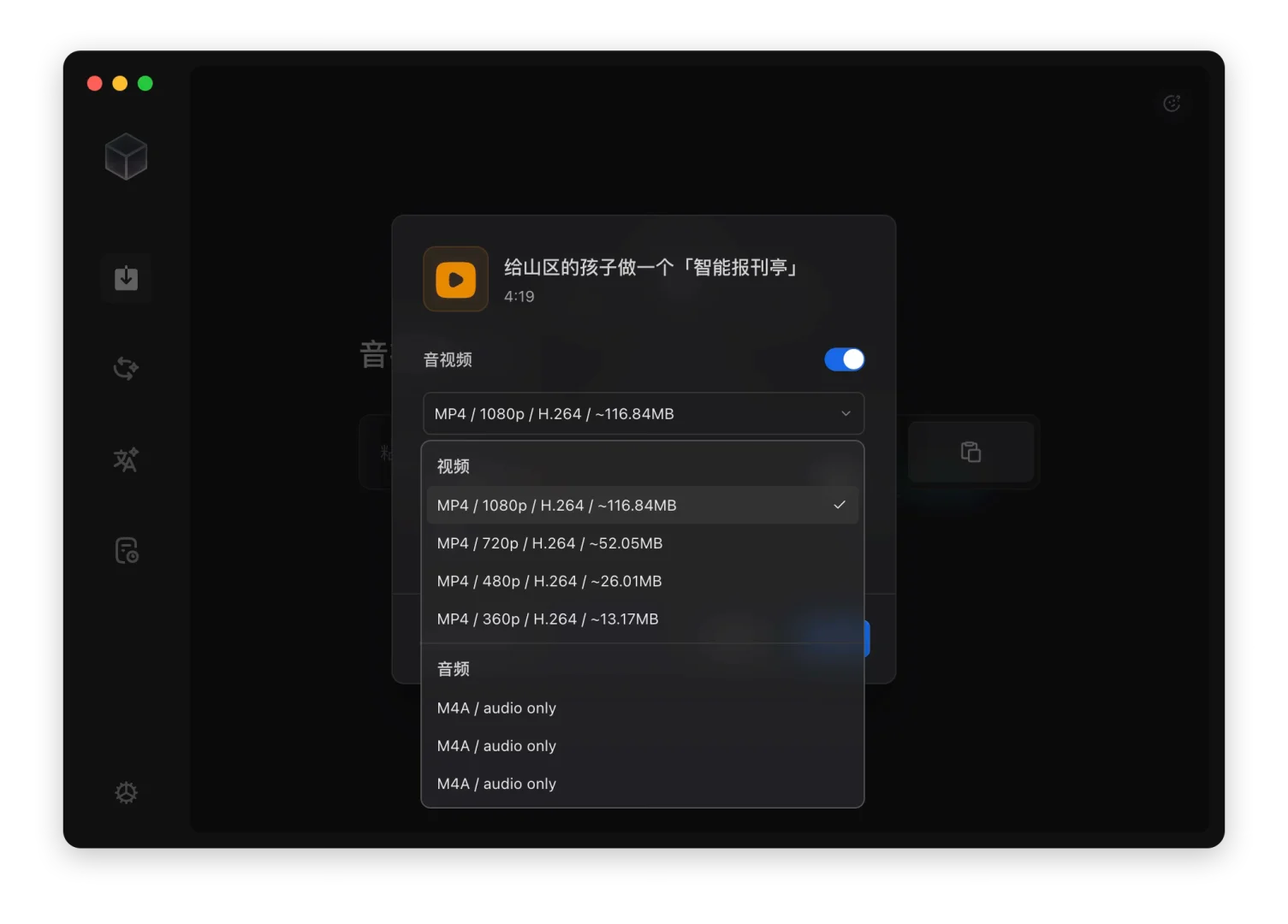Open the translation feature in the sidebar
This screenshot has height=924, width=1288.
click(x=126, y=459)
